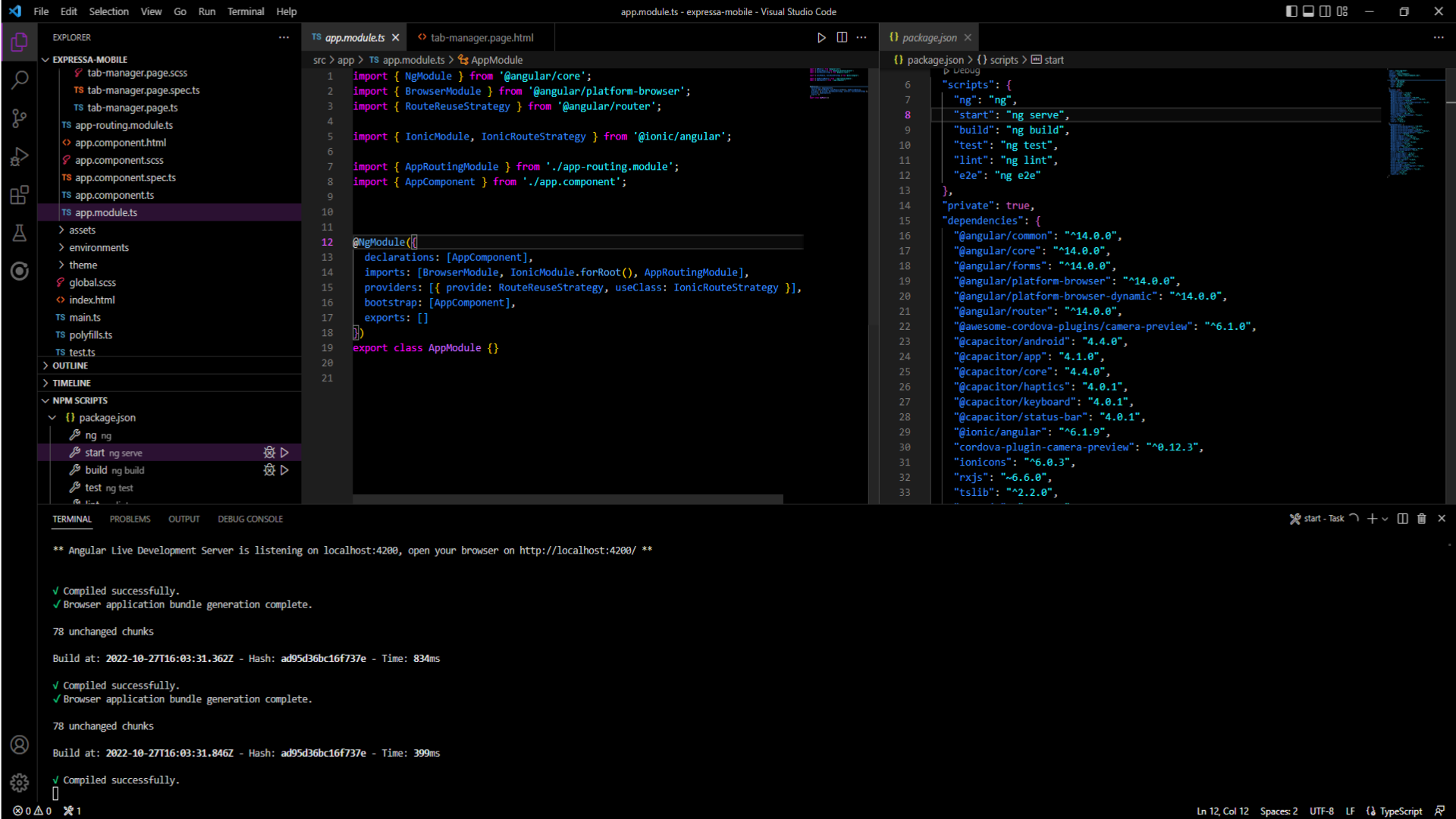Run the start npm script
Image resolution: width=1456 pixels, height=819 pixels.
click(285, 453)
